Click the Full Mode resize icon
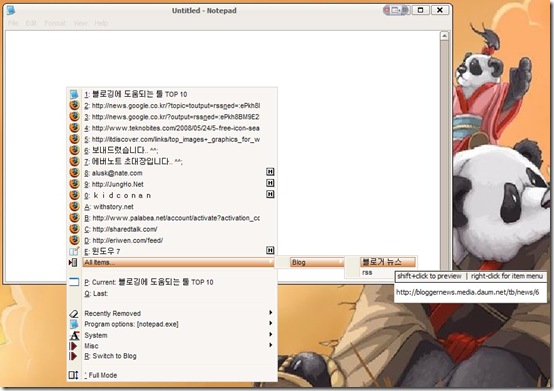Viewport: 554px width, 391px height. pyautogui.click(x=73, y=375)
